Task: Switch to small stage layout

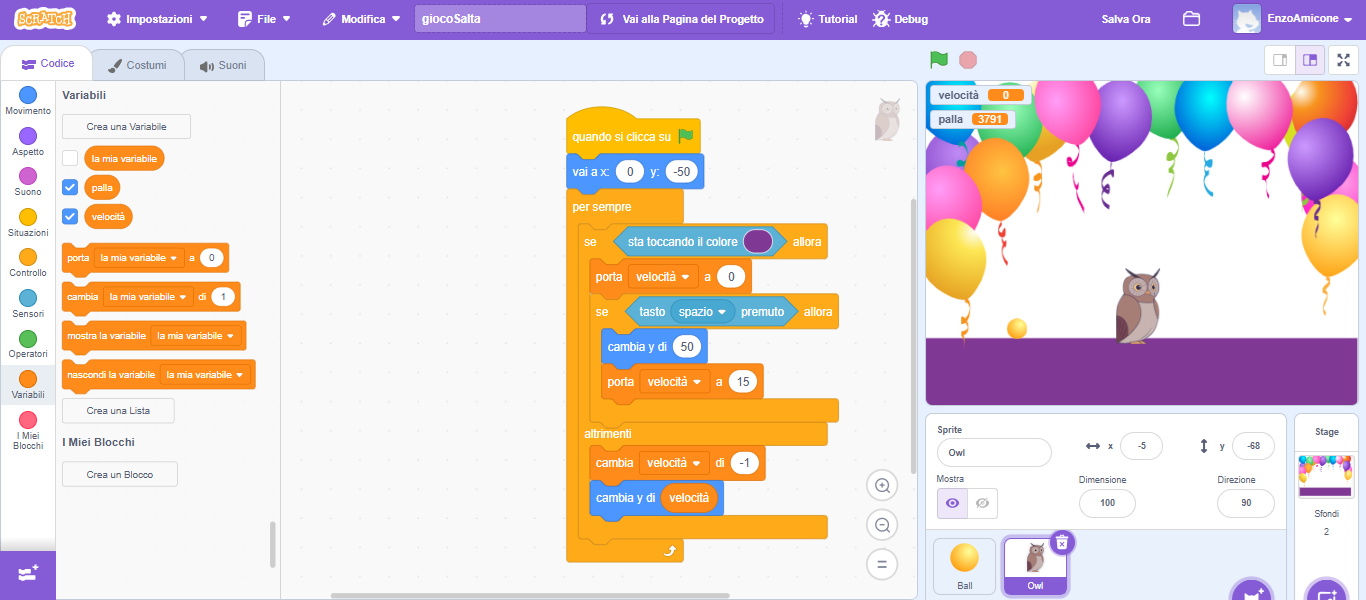Action: pyautogui.click(x=1280, y=60)
